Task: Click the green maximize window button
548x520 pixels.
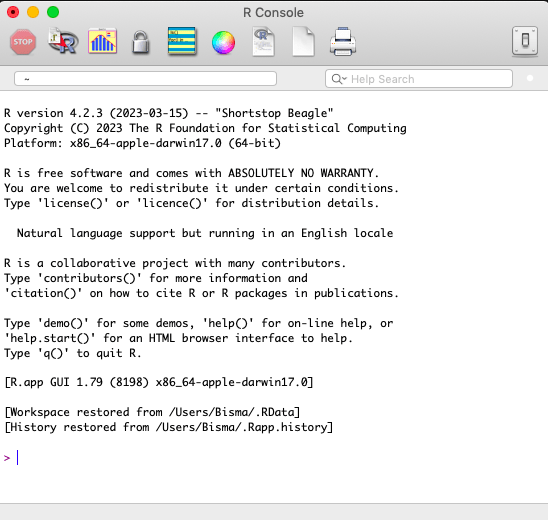Action: pos(53,12)
